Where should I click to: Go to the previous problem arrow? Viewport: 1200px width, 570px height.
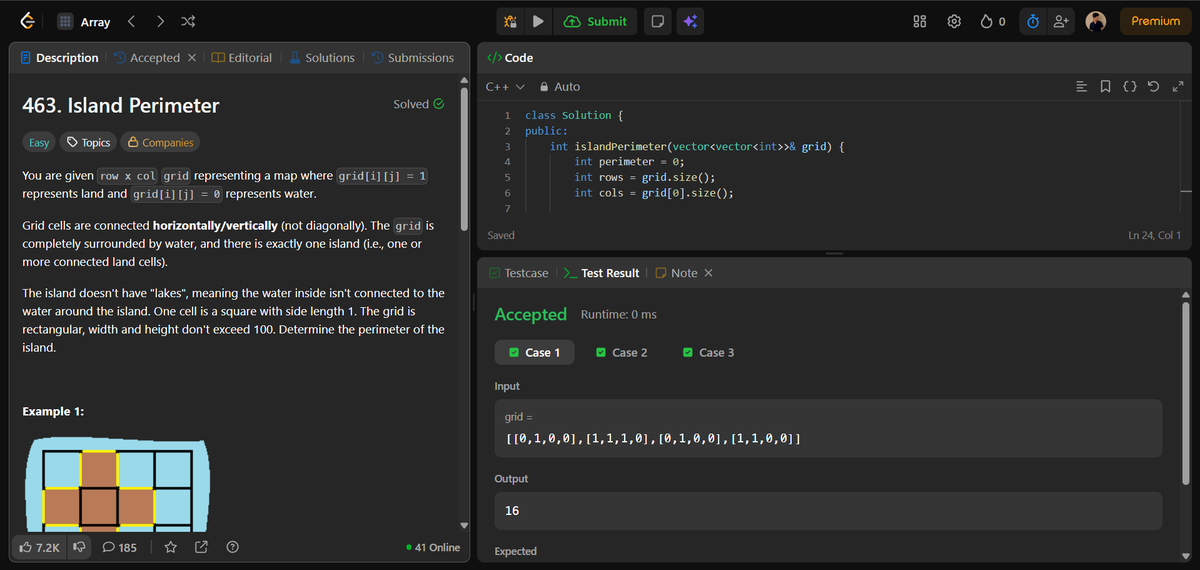pyautogui.click(x=132, y=21)
